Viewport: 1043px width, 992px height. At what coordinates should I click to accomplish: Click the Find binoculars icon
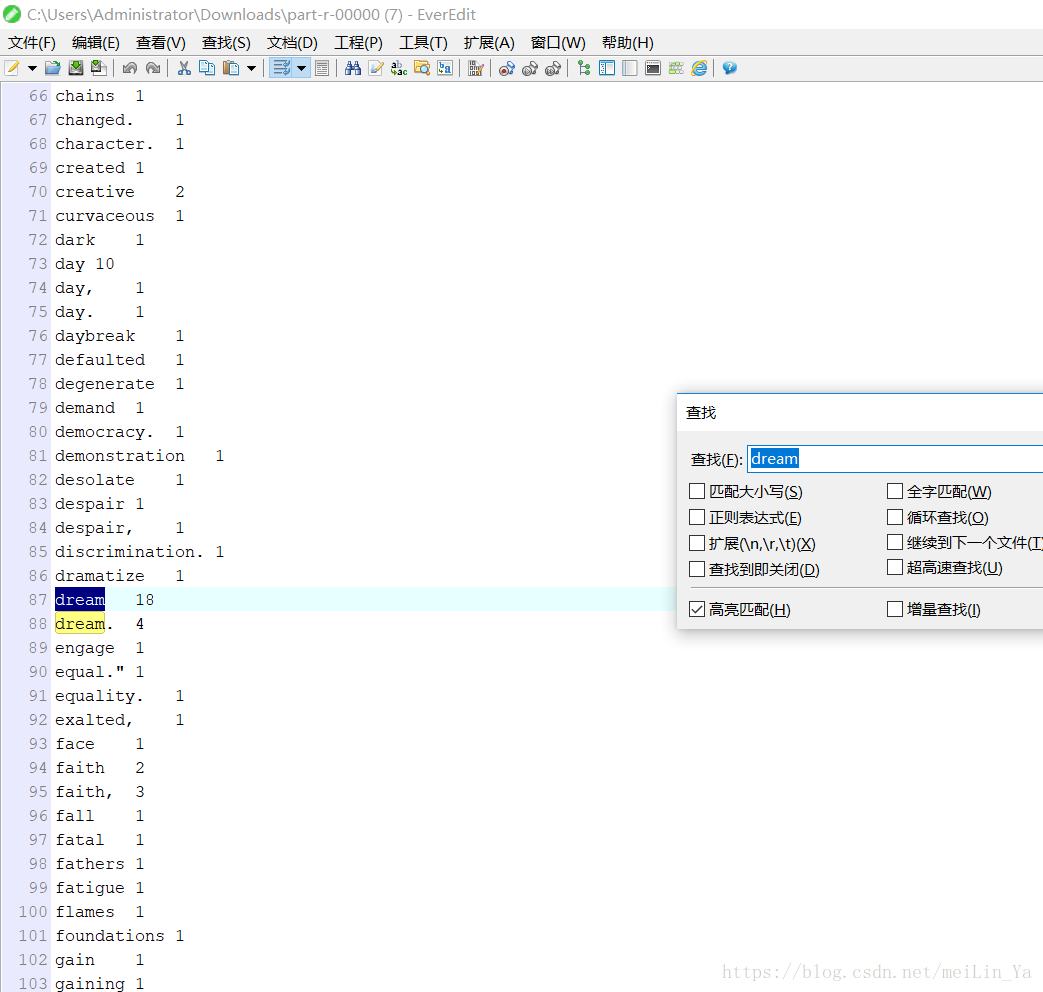pyautogui.click(x=353, y=68)
